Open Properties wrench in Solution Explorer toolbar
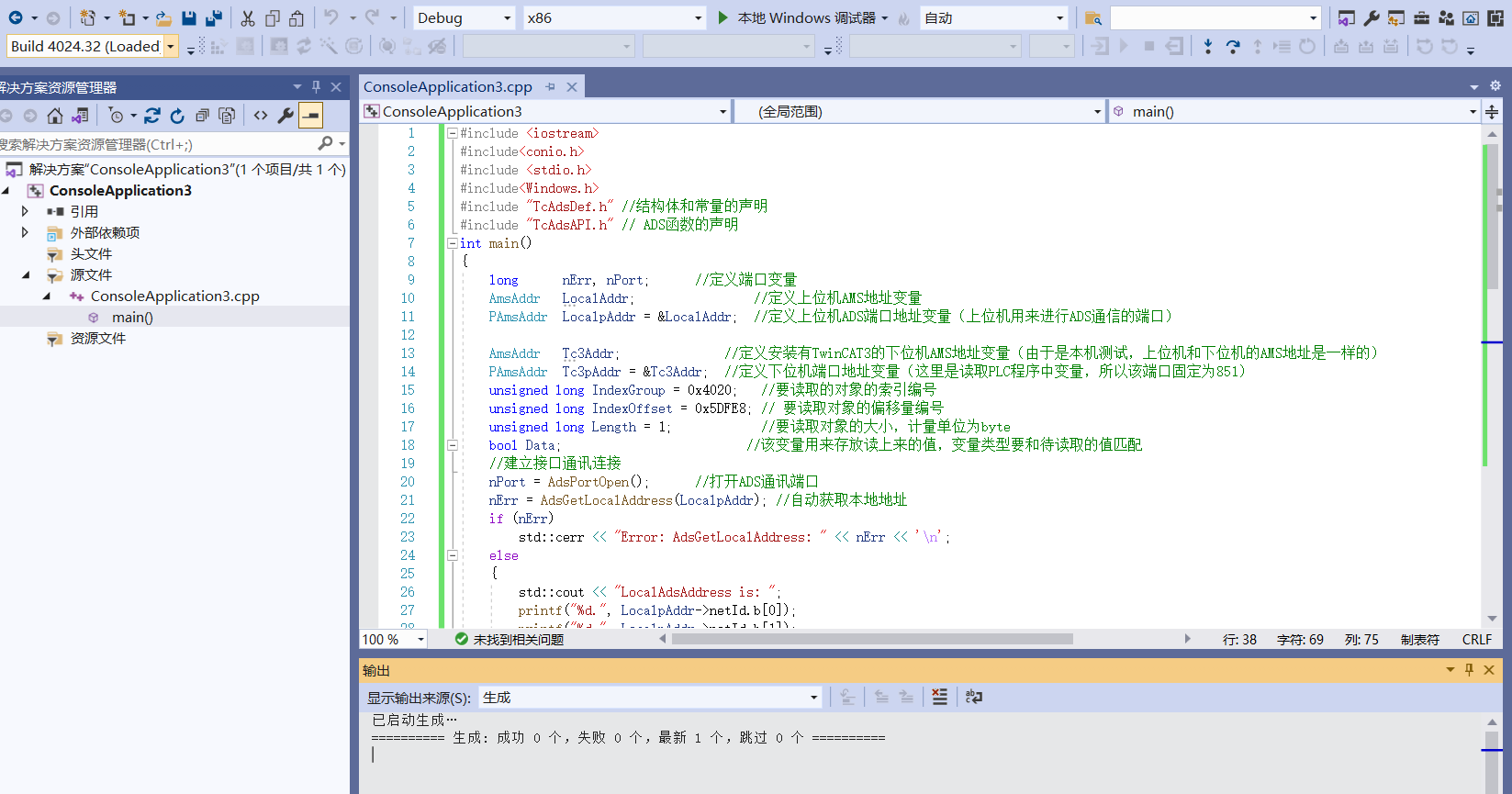This screenshot has width=1512, height=794. tap(286, 116)
